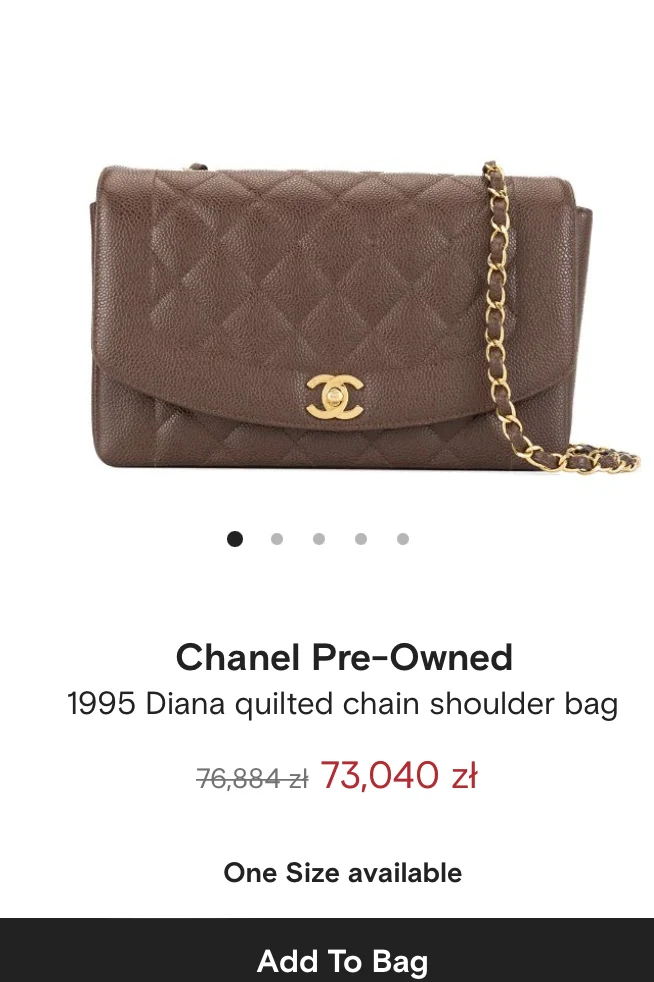Image resolution: width=654 pixels, height=982 pixels.
Task: Tap the "zł" currency after the sale price
Action: [465, 775]
